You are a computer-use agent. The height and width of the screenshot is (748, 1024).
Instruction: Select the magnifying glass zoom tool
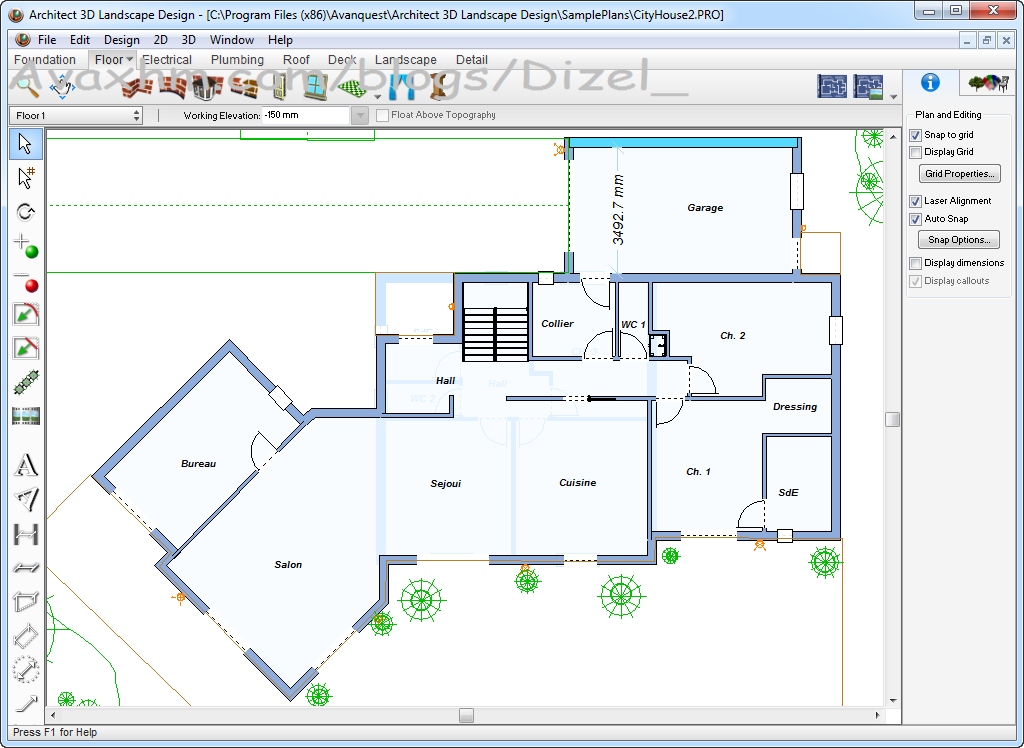click(27, 86)
